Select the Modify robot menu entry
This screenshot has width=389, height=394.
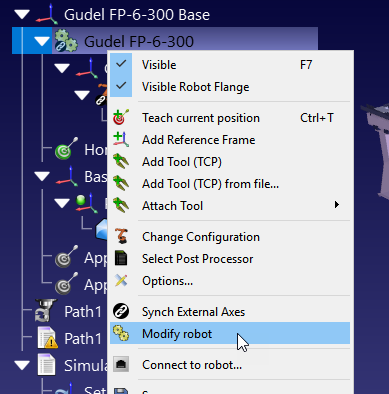(230, 333)
